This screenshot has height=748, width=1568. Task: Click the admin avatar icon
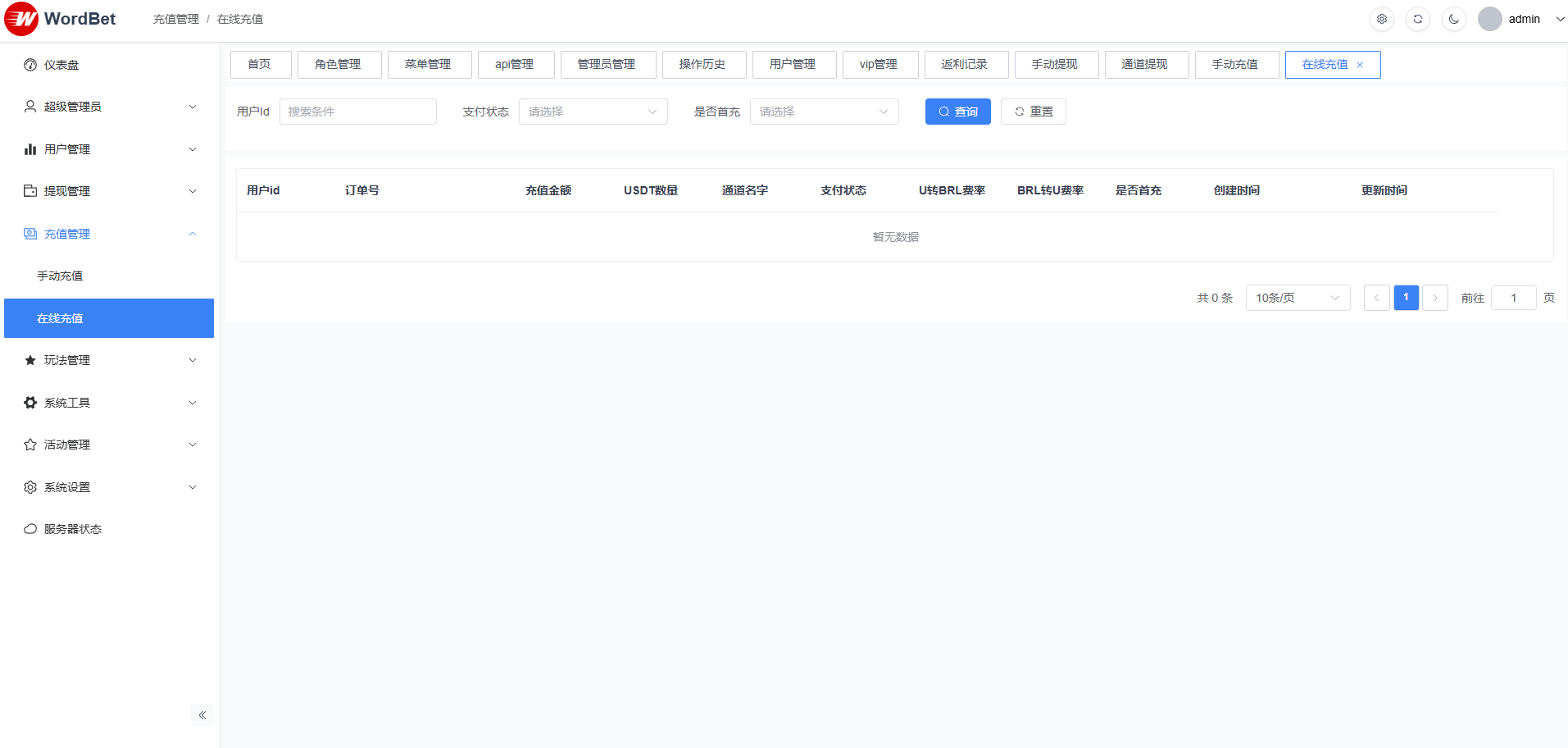pyautogui.click(x=1489, y=19)
